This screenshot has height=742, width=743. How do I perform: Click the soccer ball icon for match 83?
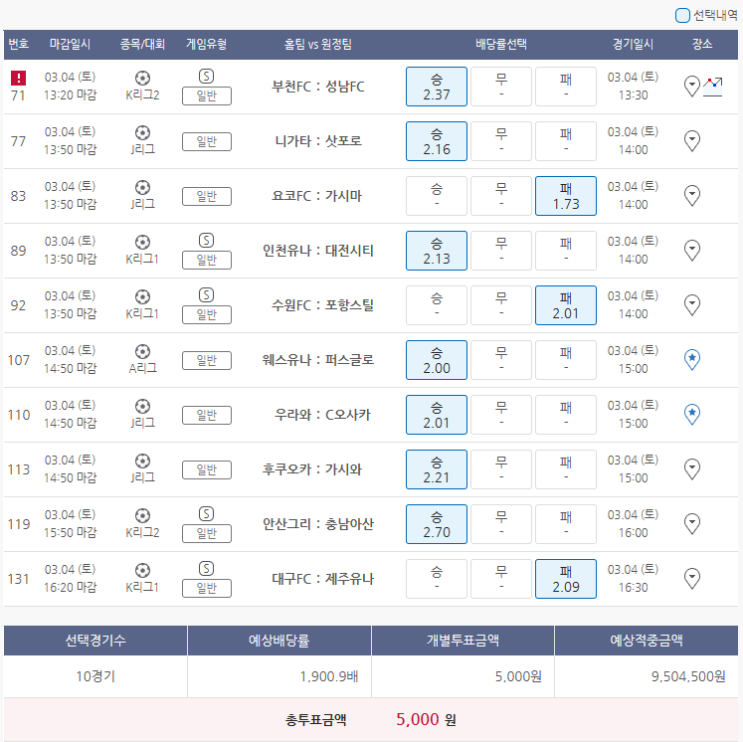(x=143, y=188)
